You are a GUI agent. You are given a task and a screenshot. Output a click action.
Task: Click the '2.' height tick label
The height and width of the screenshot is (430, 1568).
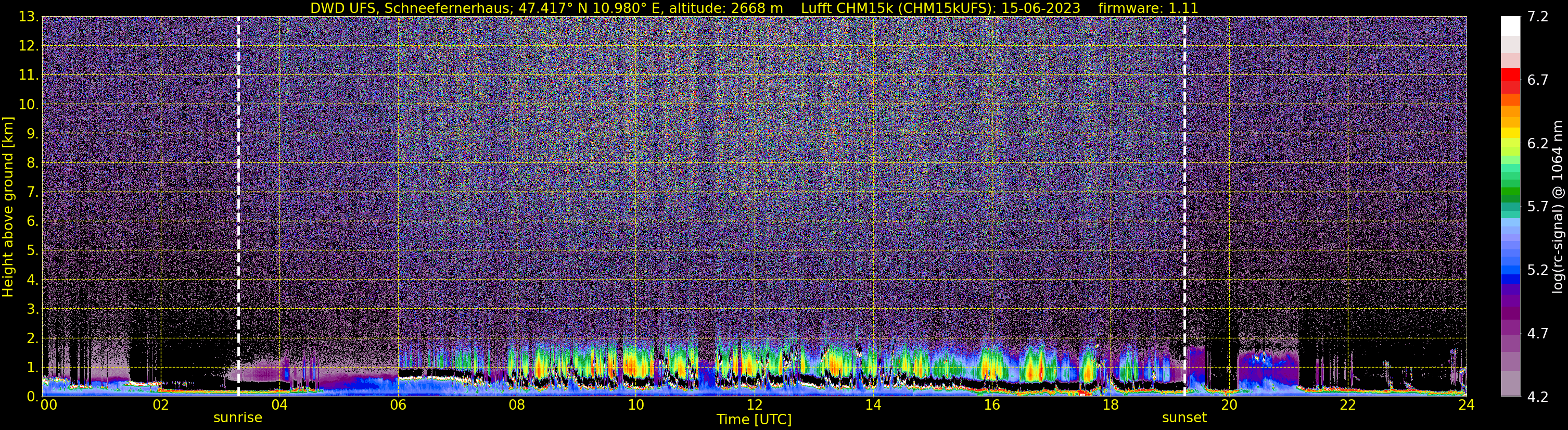pyautogui.click(x=32, y=338)
